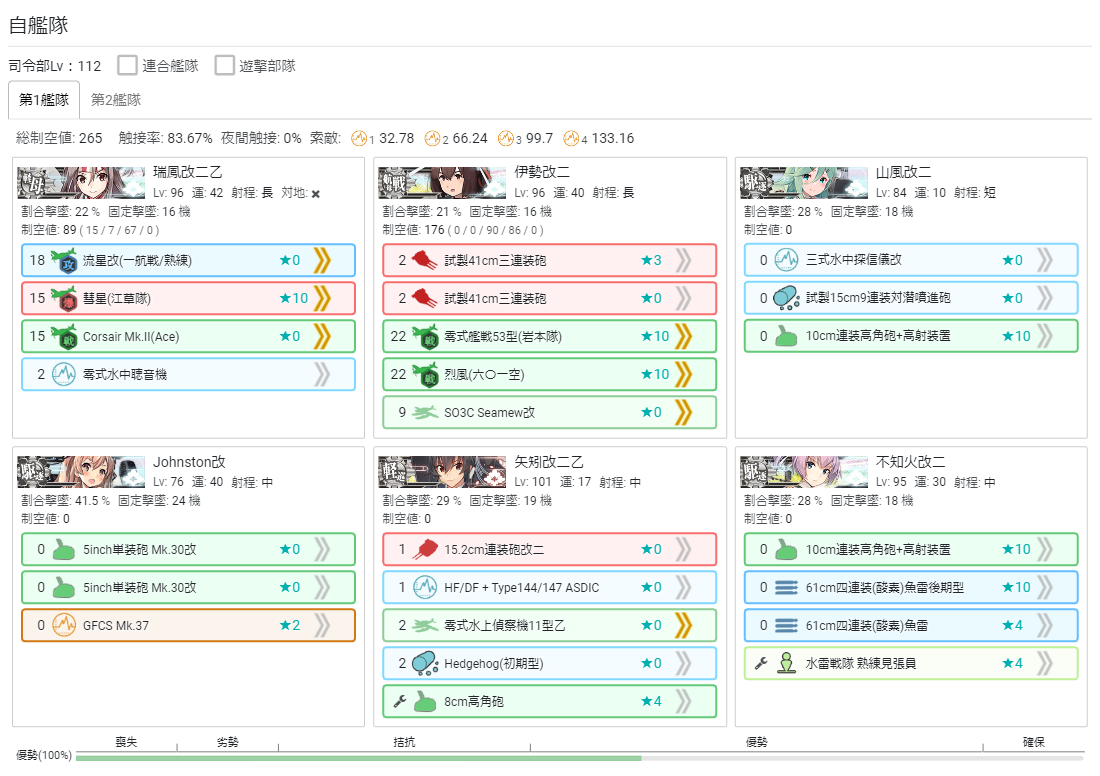Click the 零式水上偵察機11型乙 seaplane icon
Image resolution: width=1100 pixels, height=776 pixels.
coord(424,625)
